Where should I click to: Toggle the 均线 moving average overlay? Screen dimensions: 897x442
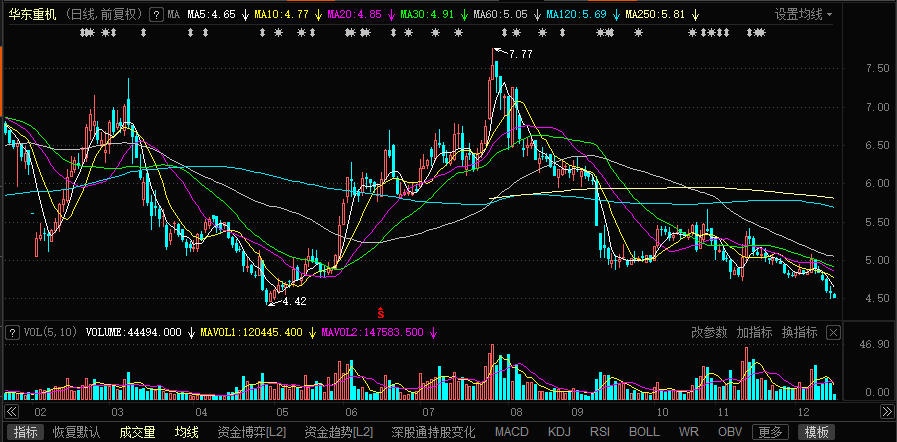click(x=187, y=432)
